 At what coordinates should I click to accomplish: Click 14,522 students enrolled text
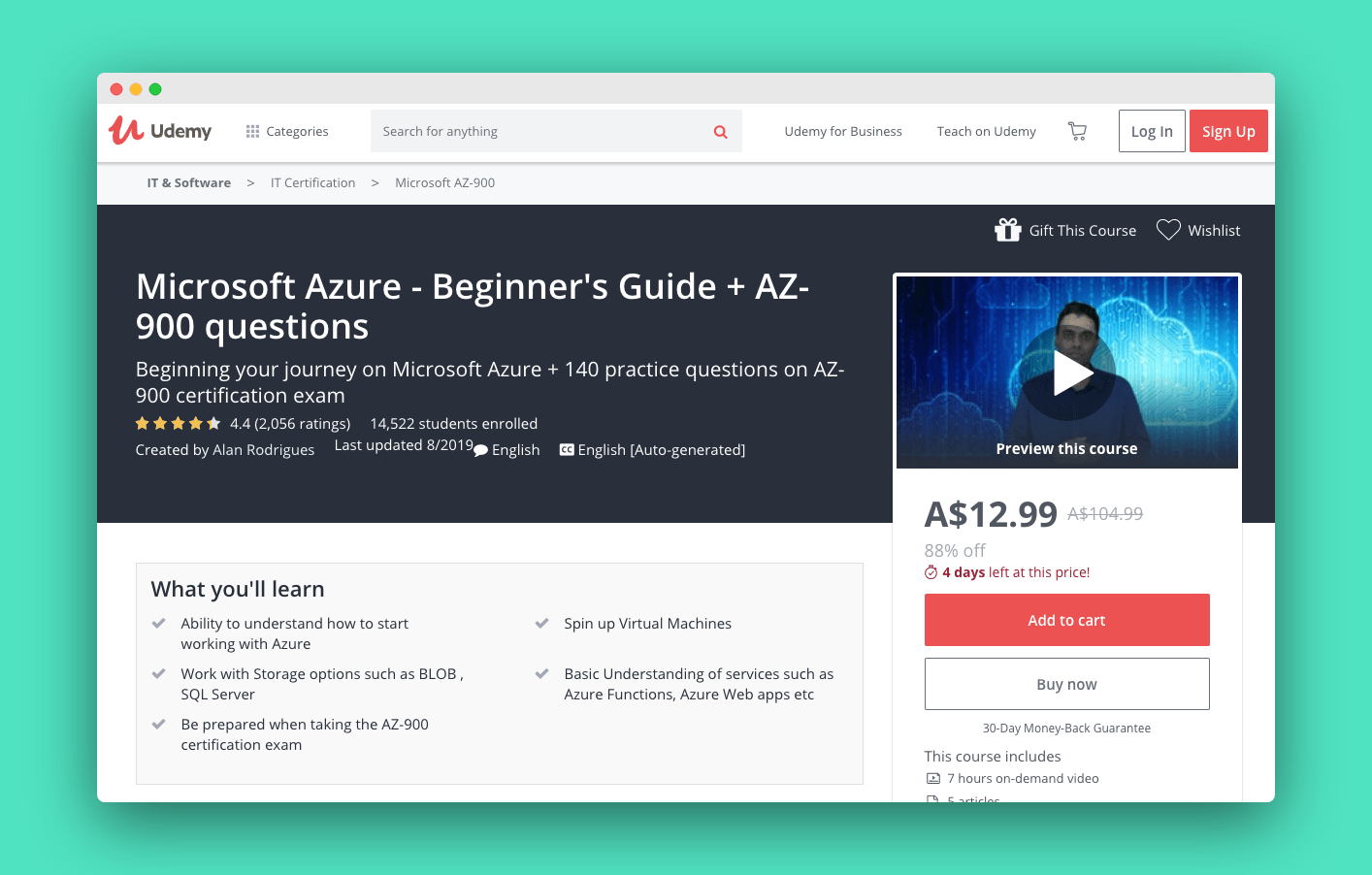pyautogui.click(x=454, y=424)
